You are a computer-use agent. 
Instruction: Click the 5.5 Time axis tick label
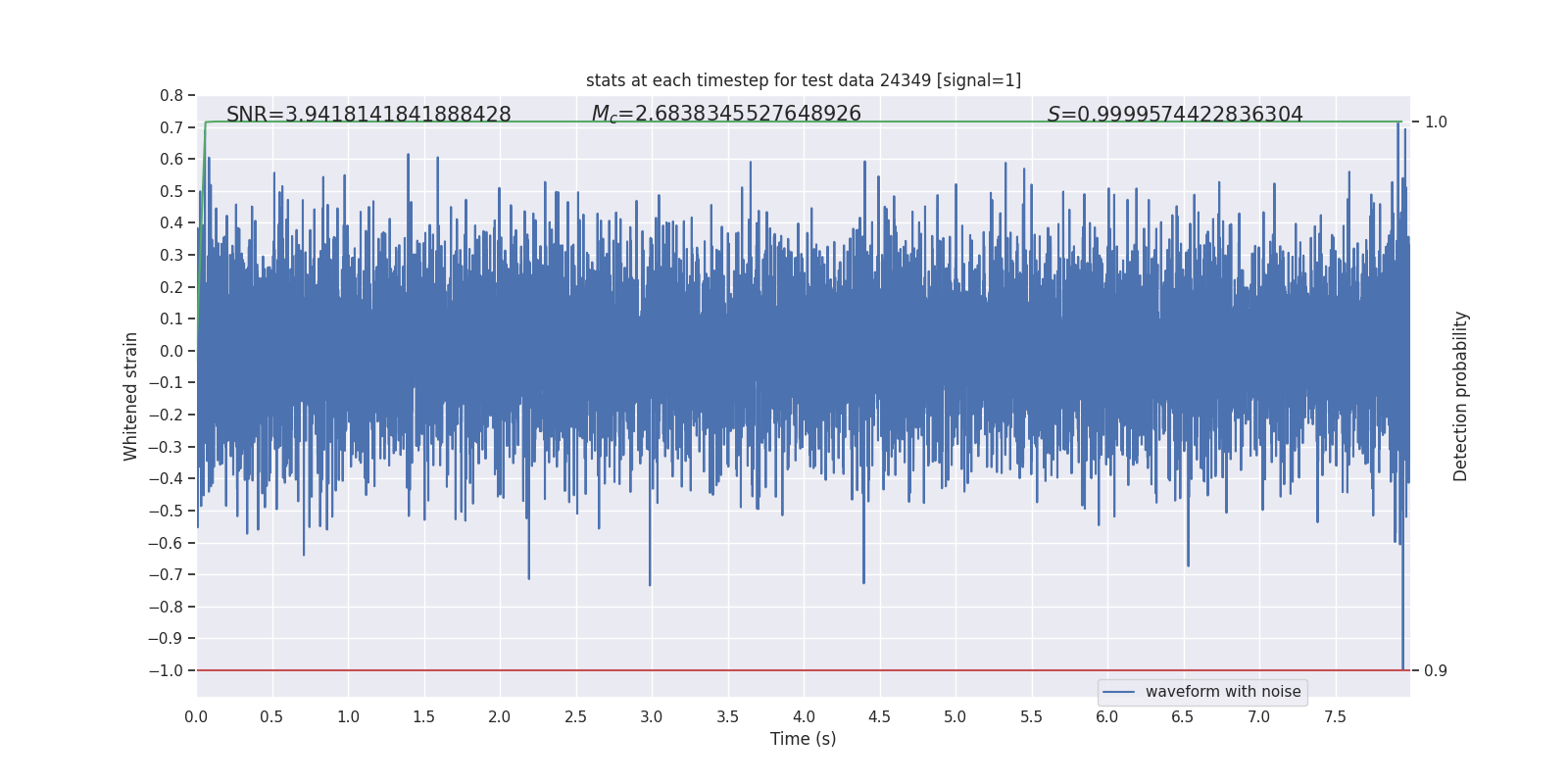pos(1032,716)
